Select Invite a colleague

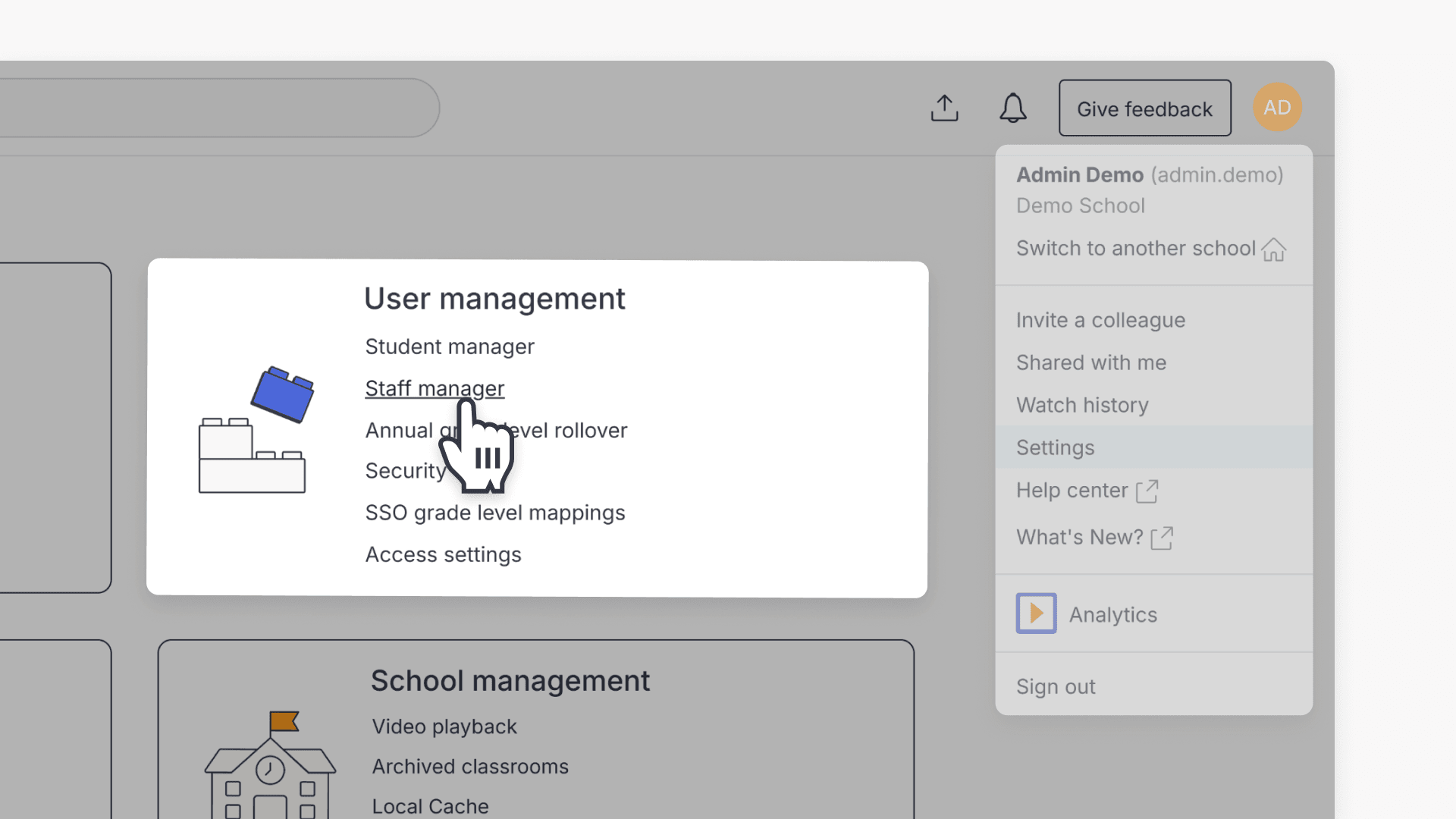tap(1100, 320)
